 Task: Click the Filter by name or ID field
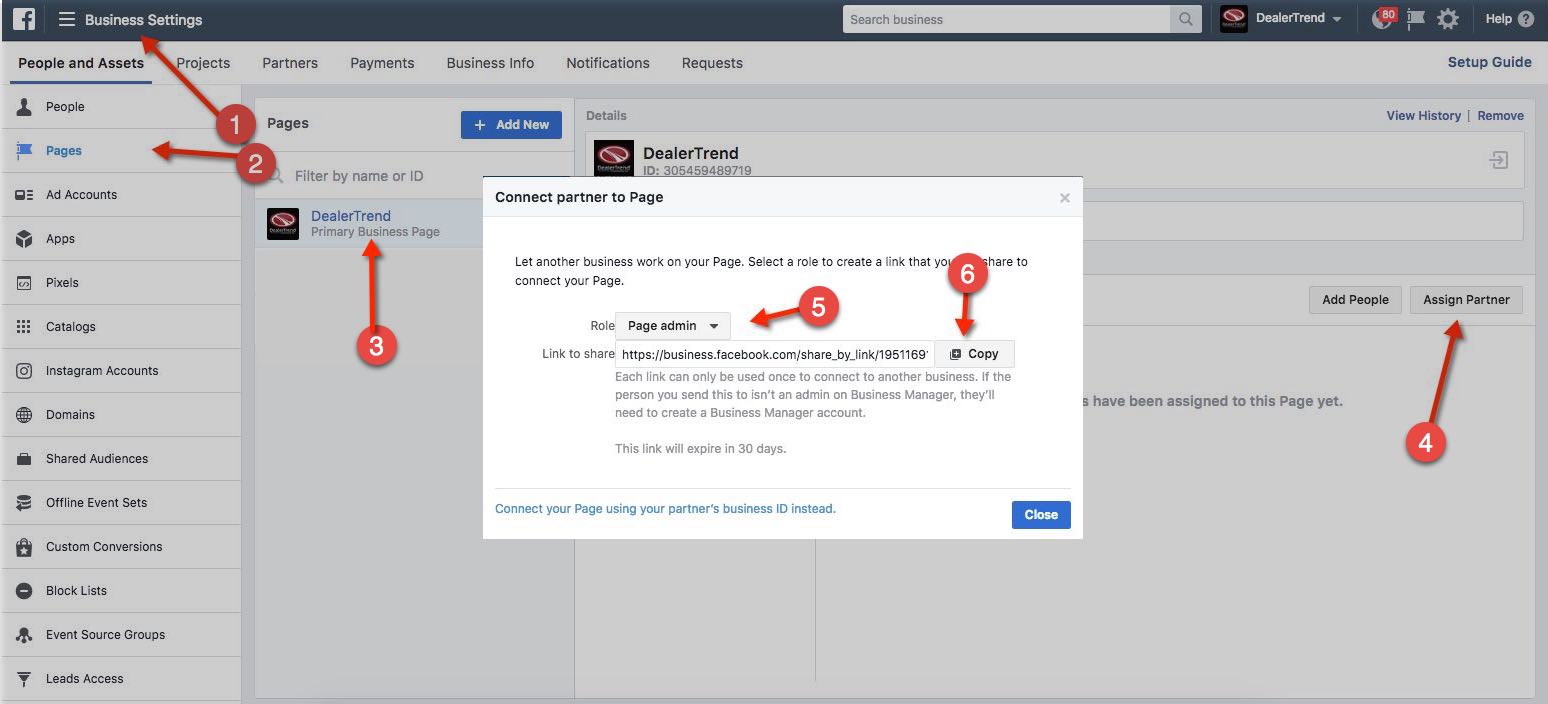pos(415,176)
